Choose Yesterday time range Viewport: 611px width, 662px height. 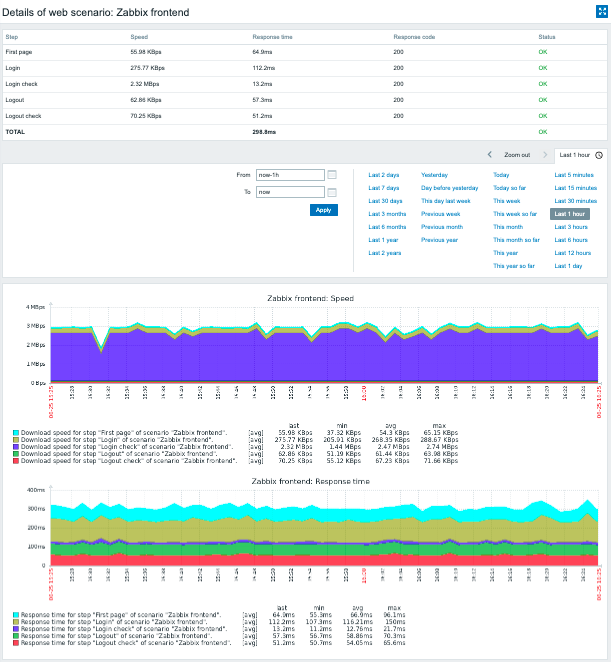click(x=434, y=175)
